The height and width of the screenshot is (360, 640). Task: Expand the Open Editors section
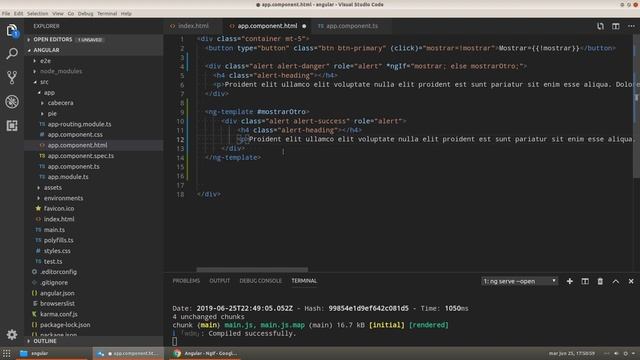[x=94, y=40]
